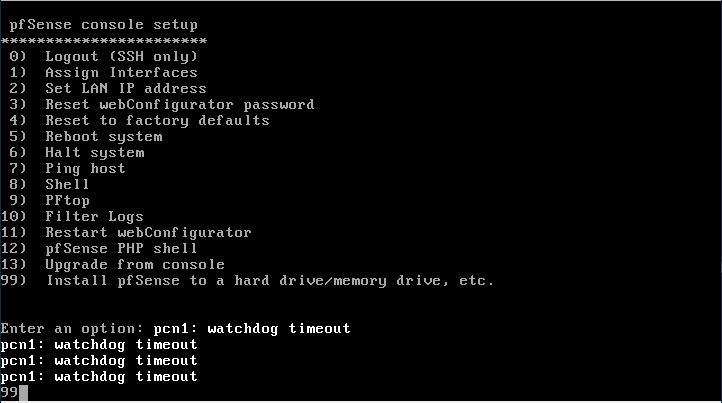Click the 'Enter an option:' prompt
The width and height of the screenshot is (722, 403).
(72, 329)
